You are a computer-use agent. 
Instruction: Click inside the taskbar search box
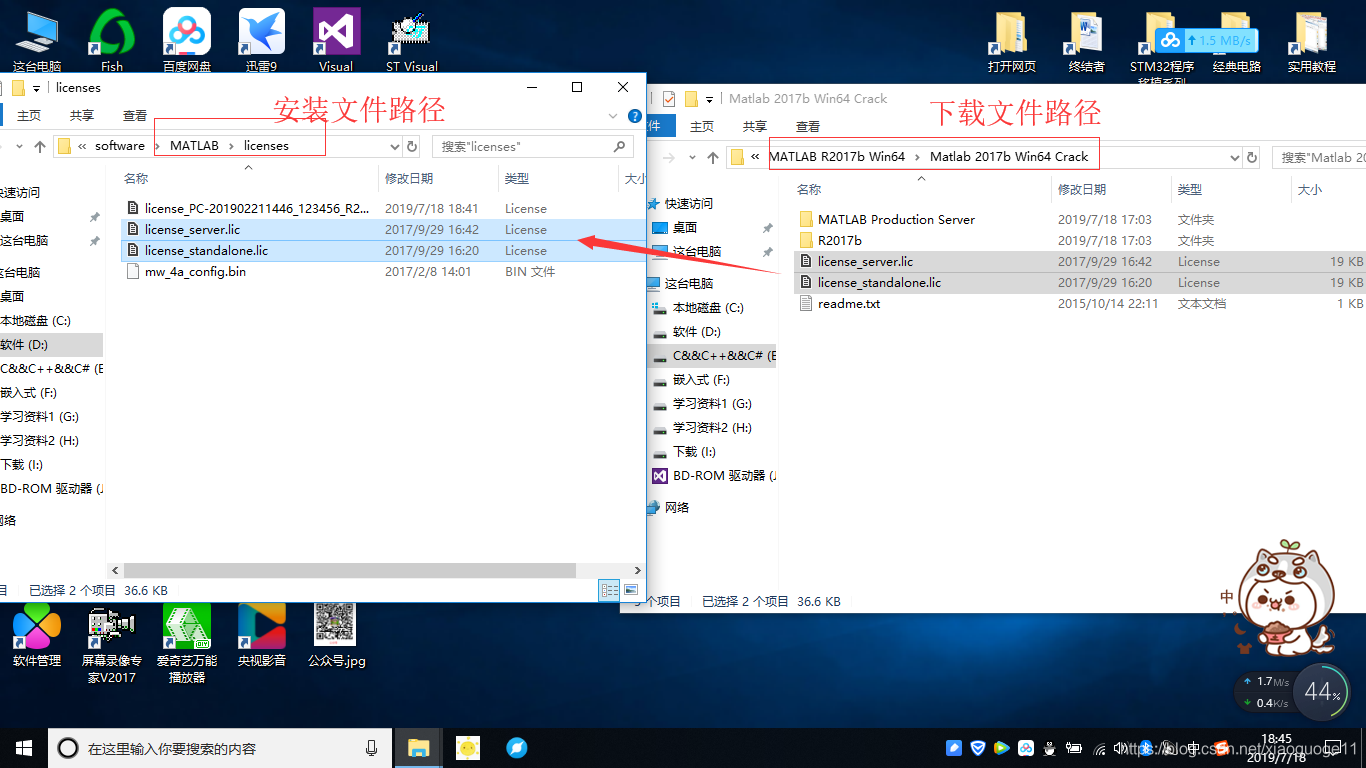(x=220, y=748)
